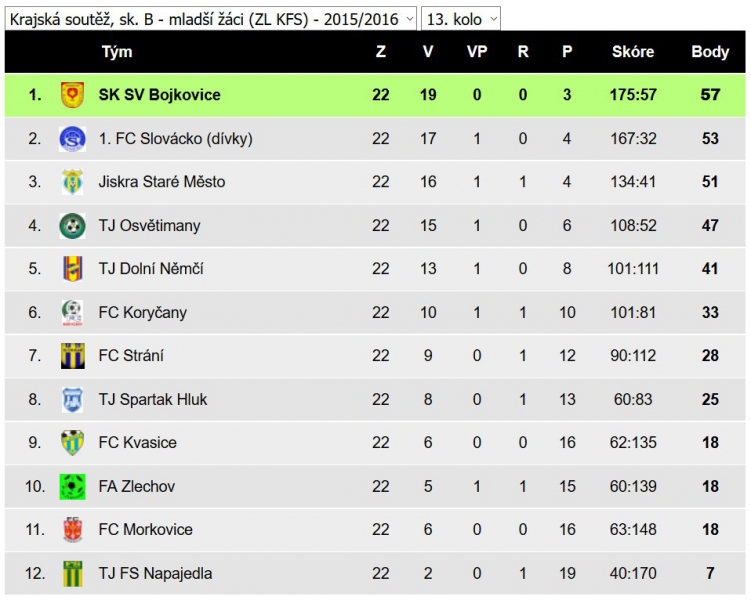
Task: Click the FC Morkovice red crest
Action: coord(72,530)
